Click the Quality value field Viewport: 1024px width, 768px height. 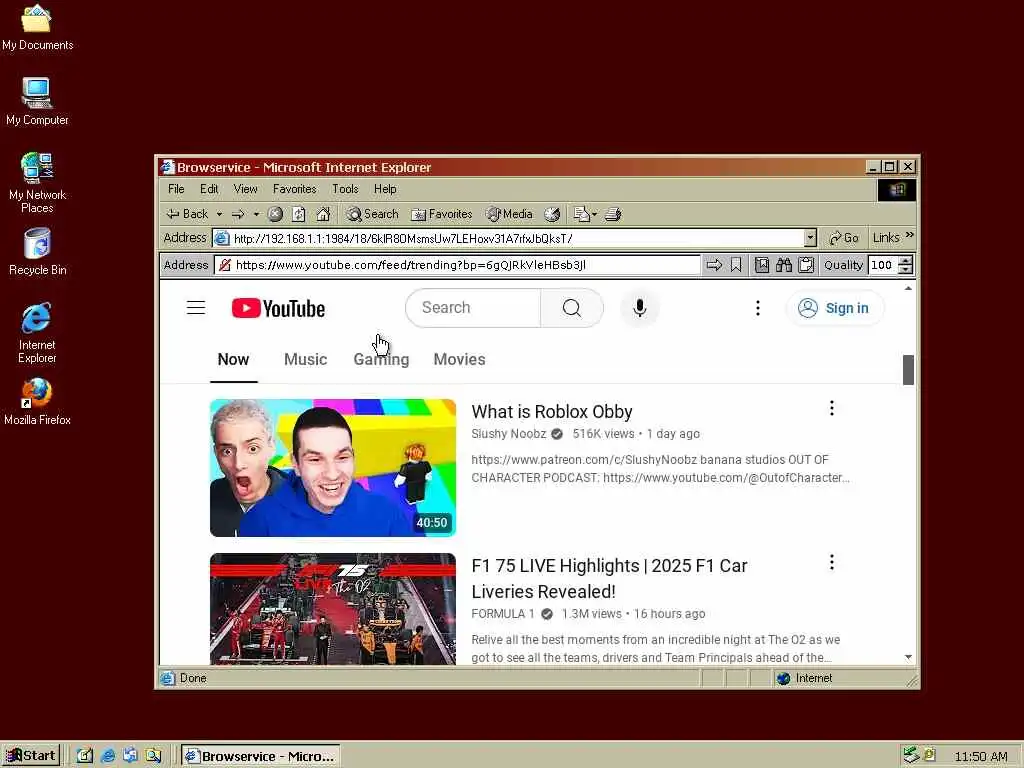[x=882, y=265]
